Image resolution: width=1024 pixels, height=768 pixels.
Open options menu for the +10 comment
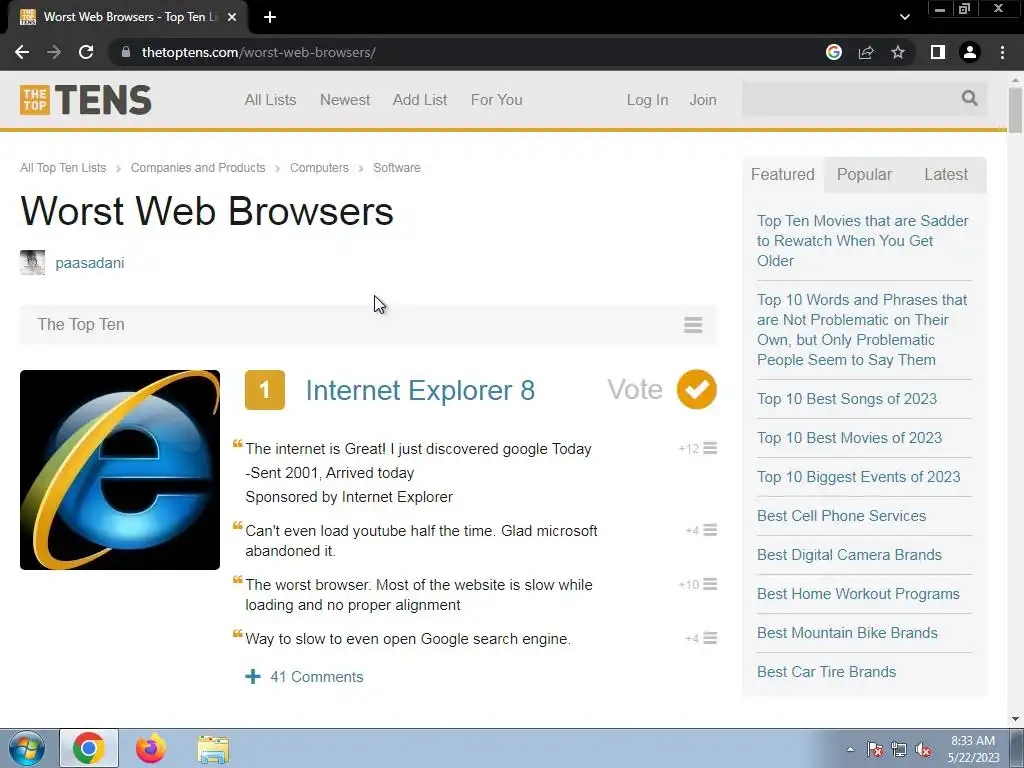click(x=710, y=584)
